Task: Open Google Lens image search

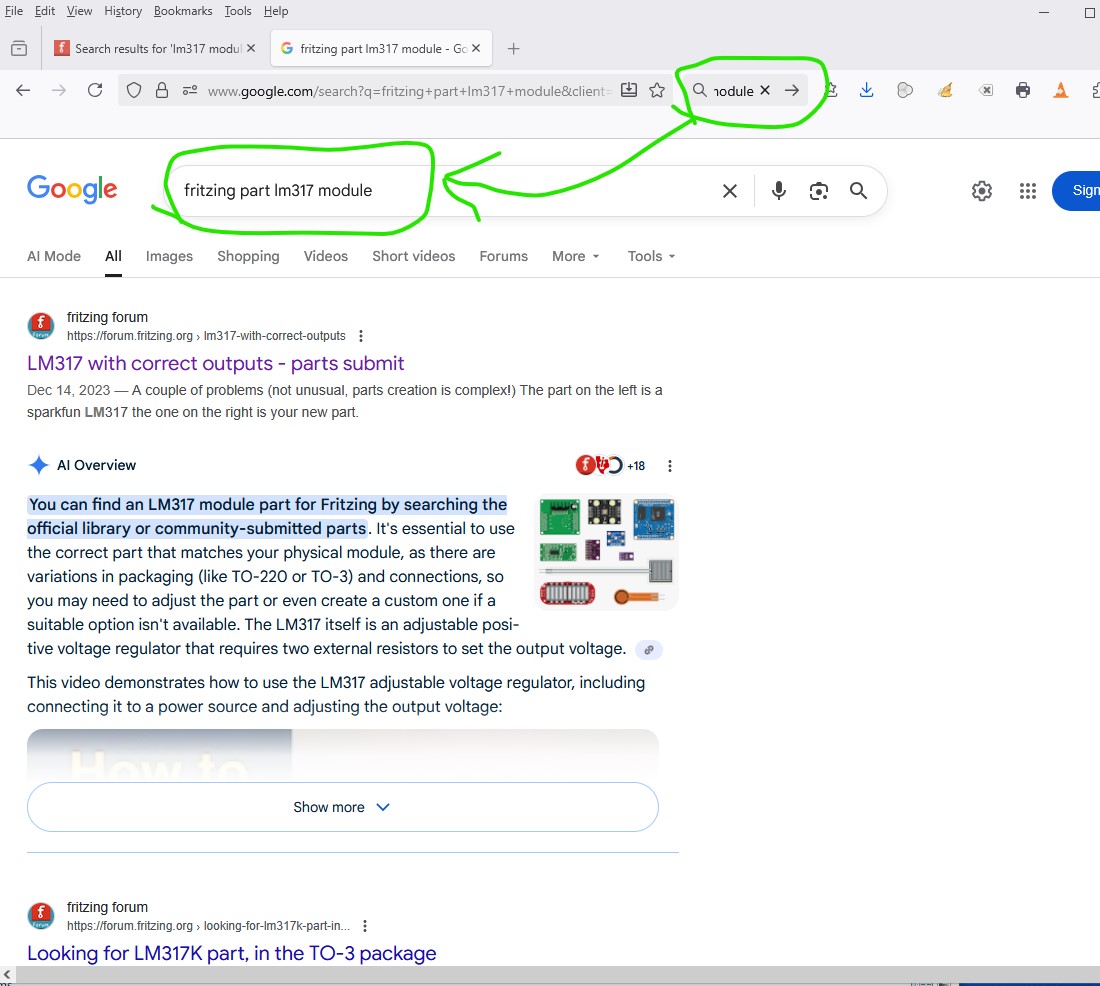Action: click(x=819, y=191)
